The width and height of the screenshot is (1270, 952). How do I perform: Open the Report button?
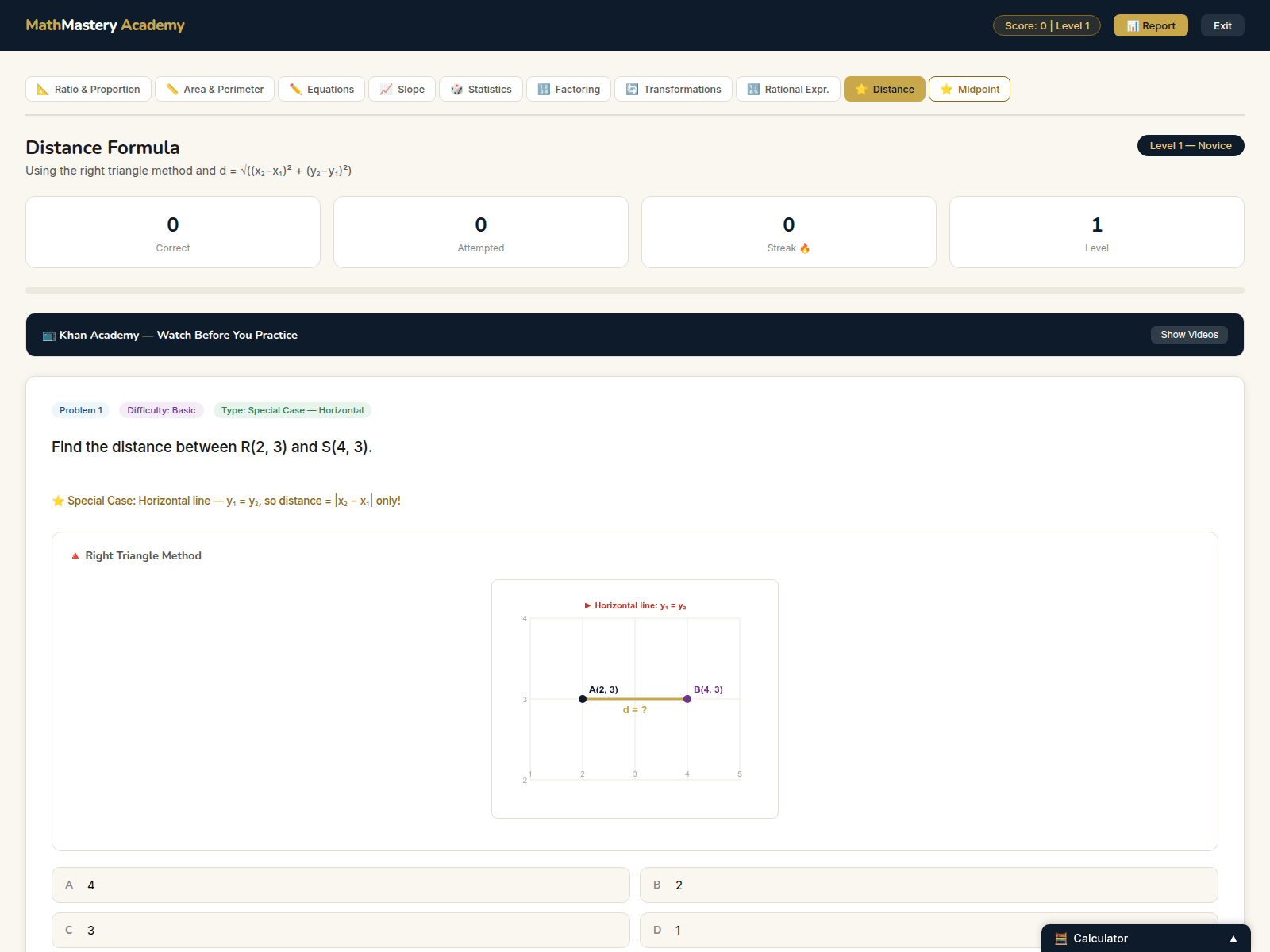point(1150,25)
